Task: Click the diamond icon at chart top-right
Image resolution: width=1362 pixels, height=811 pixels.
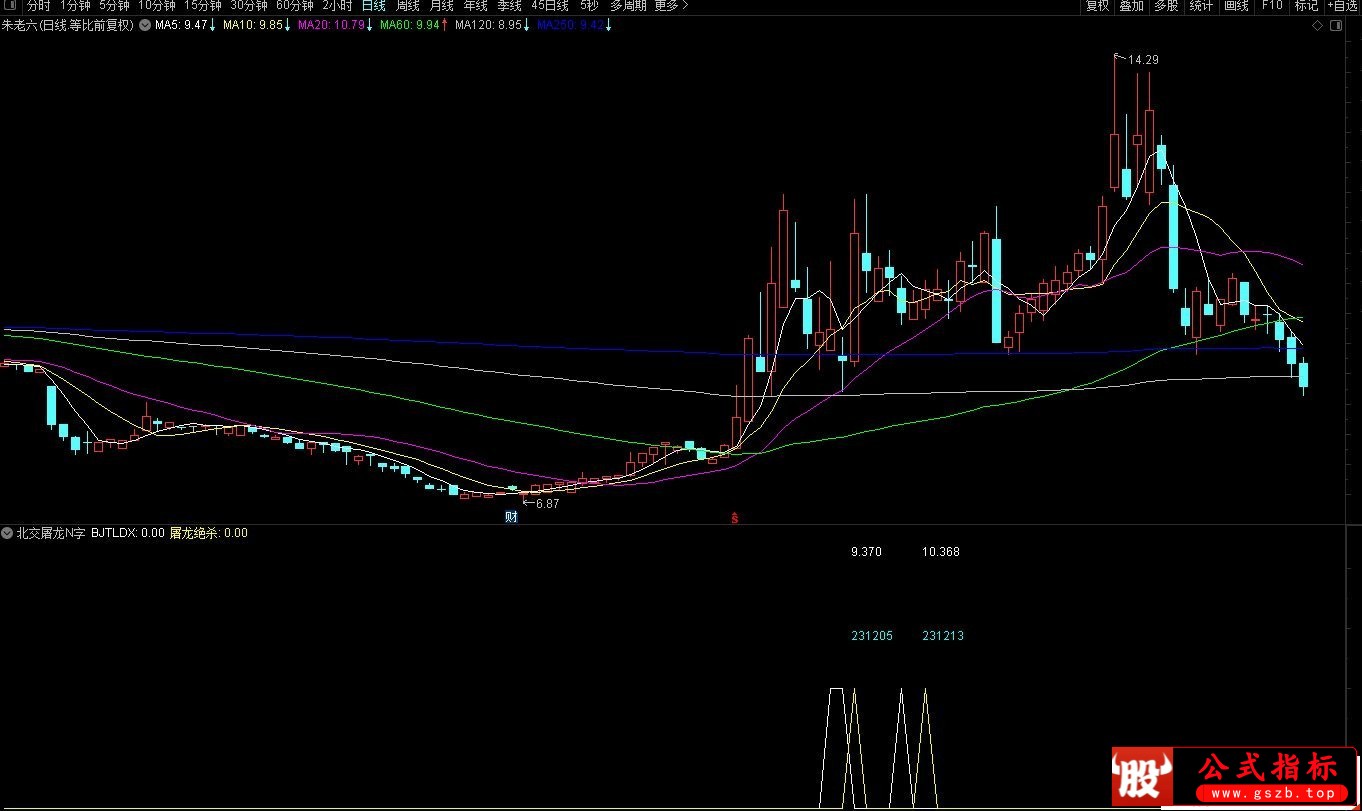Action: [x=1317, y=26]
